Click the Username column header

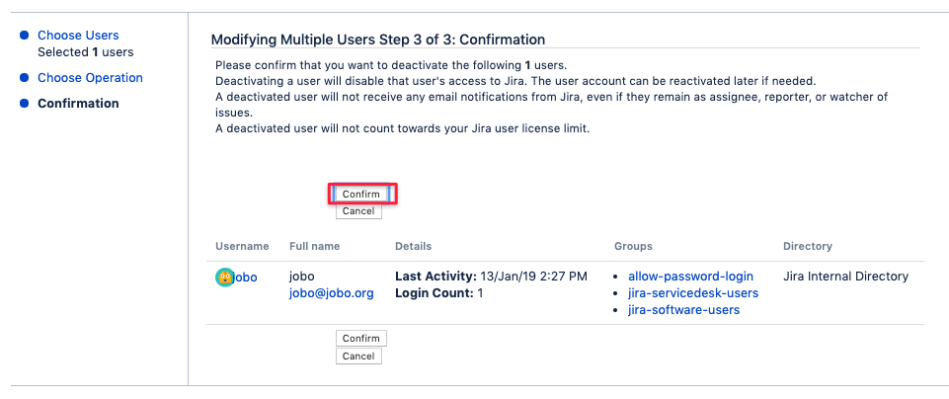(242, 246)
